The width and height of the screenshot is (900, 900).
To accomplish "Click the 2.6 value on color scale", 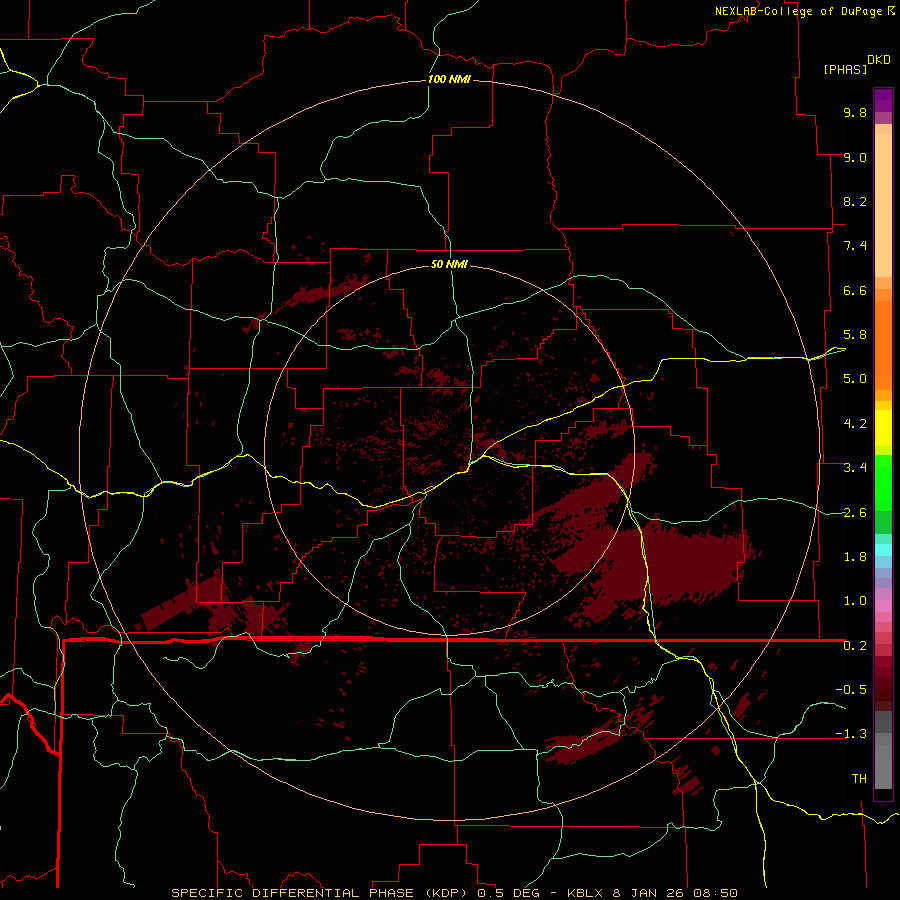I will click(x=855, y=513).
